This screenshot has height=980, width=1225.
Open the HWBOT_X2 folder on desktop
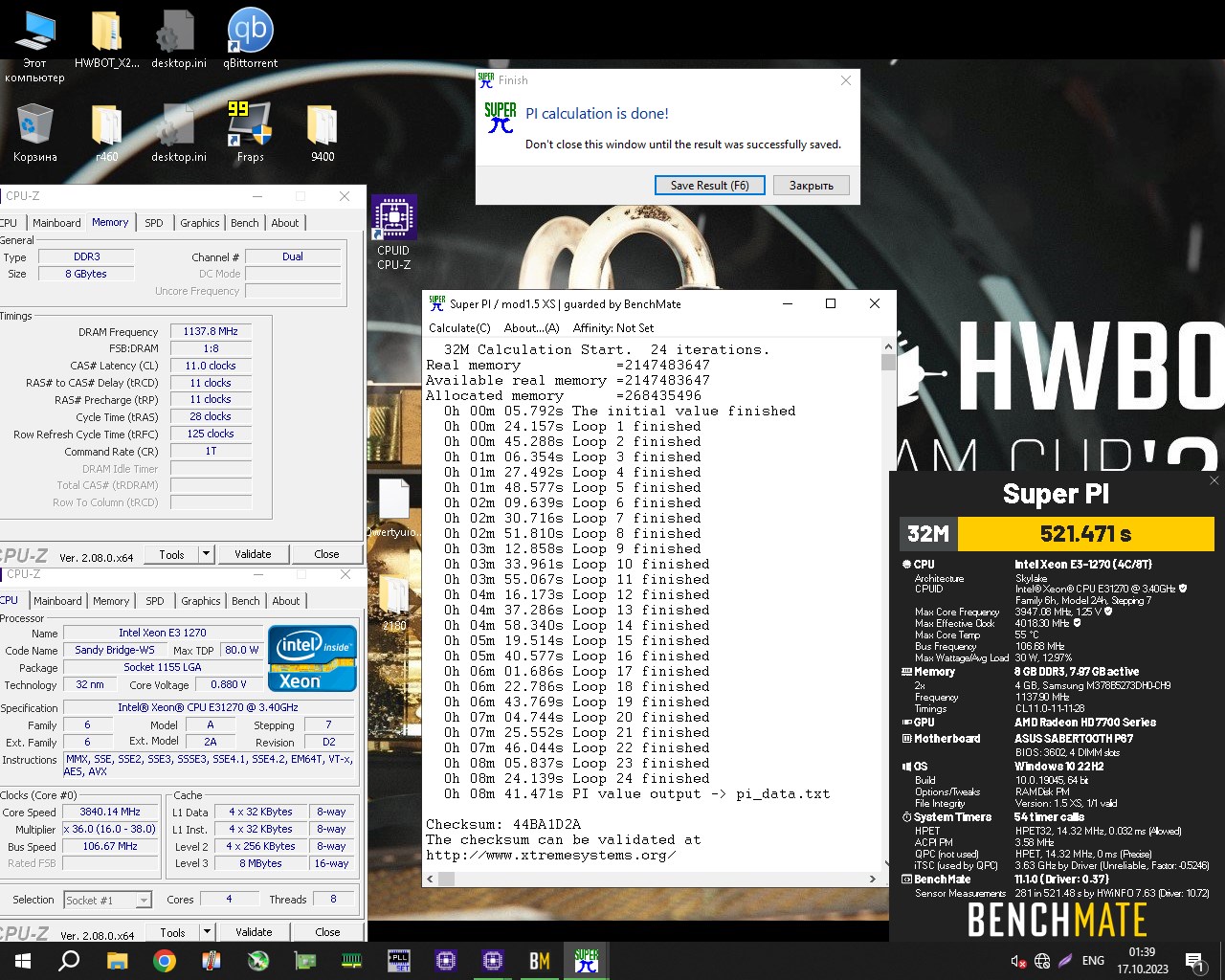pos(107,40)
